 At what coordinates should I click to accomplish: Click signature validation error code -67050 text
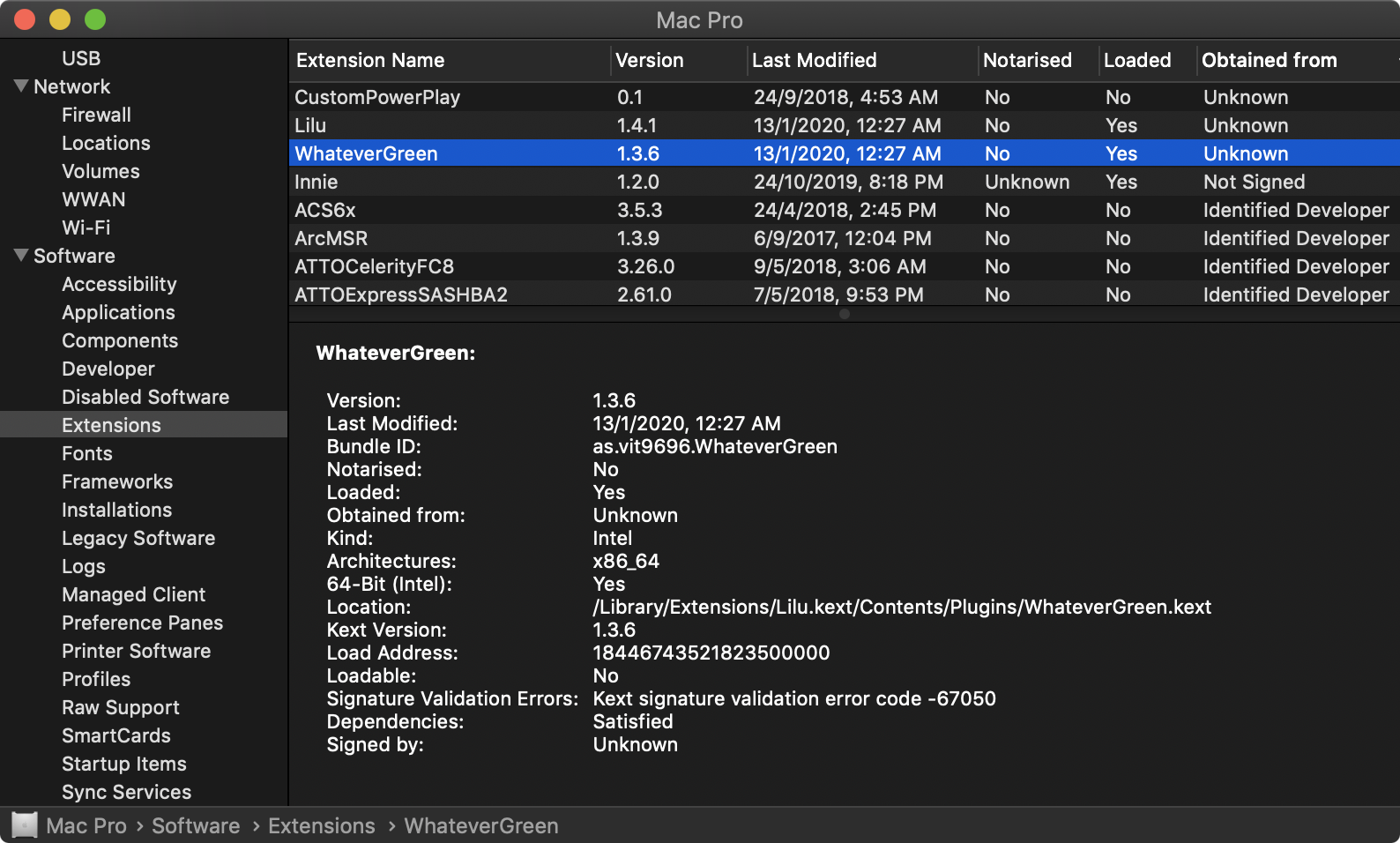[794, 698]
